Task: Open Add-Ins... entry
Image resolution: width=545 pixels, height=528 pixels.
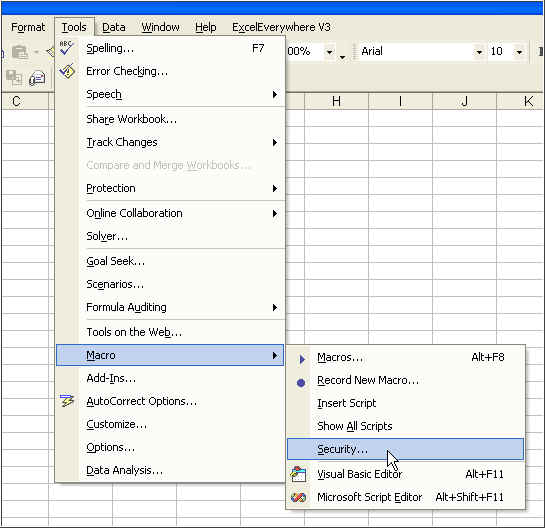Action: pyautogui.click(x=170, y=378)
